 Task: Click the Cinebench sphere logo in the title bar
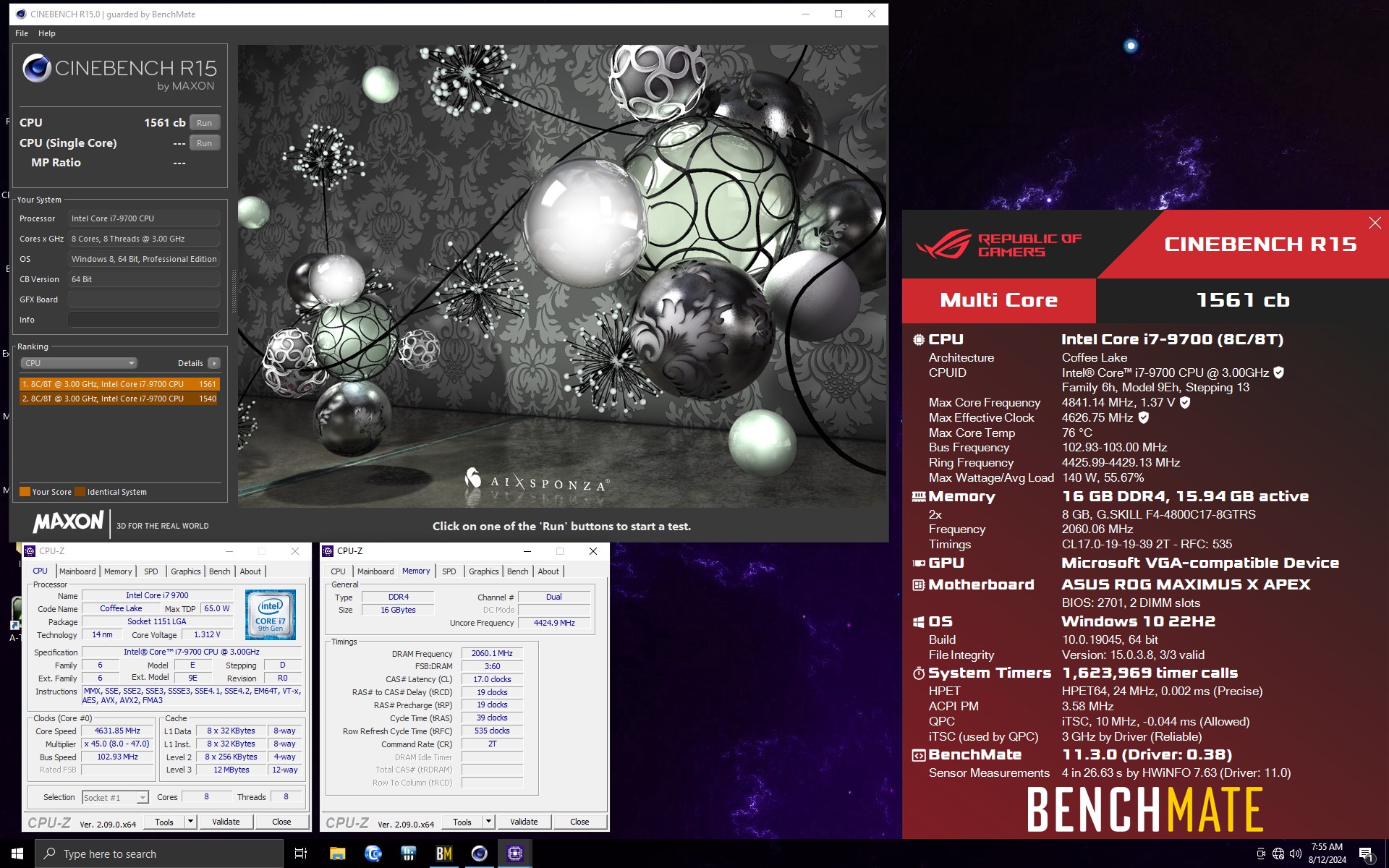(21, 14)
